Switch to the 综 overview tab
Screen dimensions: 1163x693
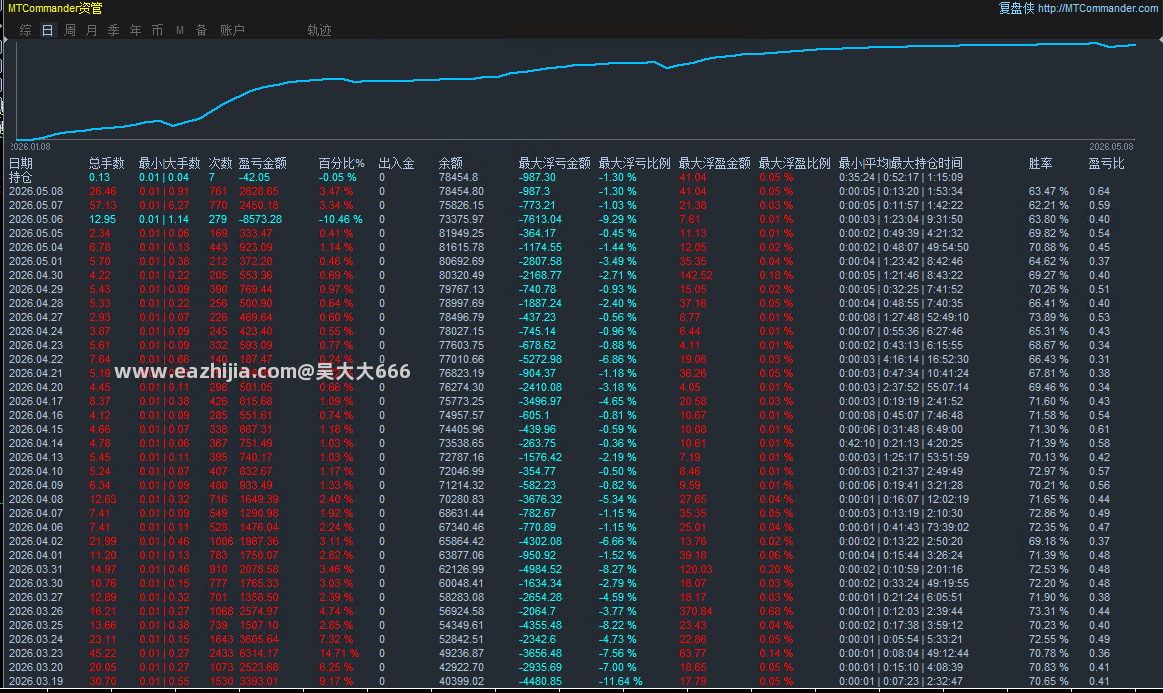[x=26, y=30]
